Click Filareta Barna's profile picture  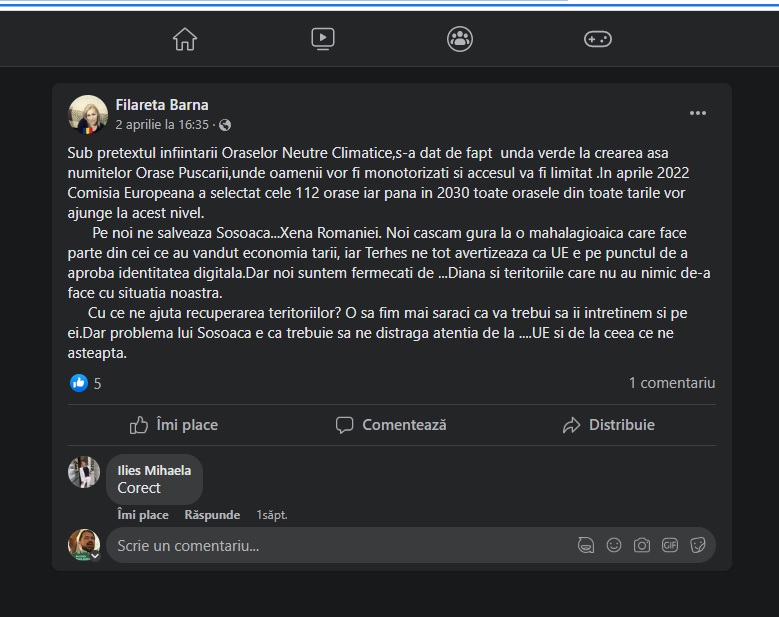click(x=85, y=115)
